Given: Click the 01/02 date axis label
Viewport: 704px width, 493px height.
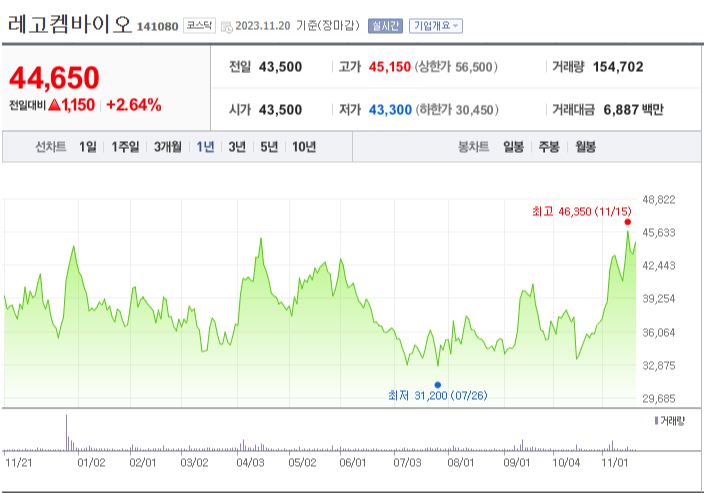Looking at the screenshot, I should coord(91,462).
